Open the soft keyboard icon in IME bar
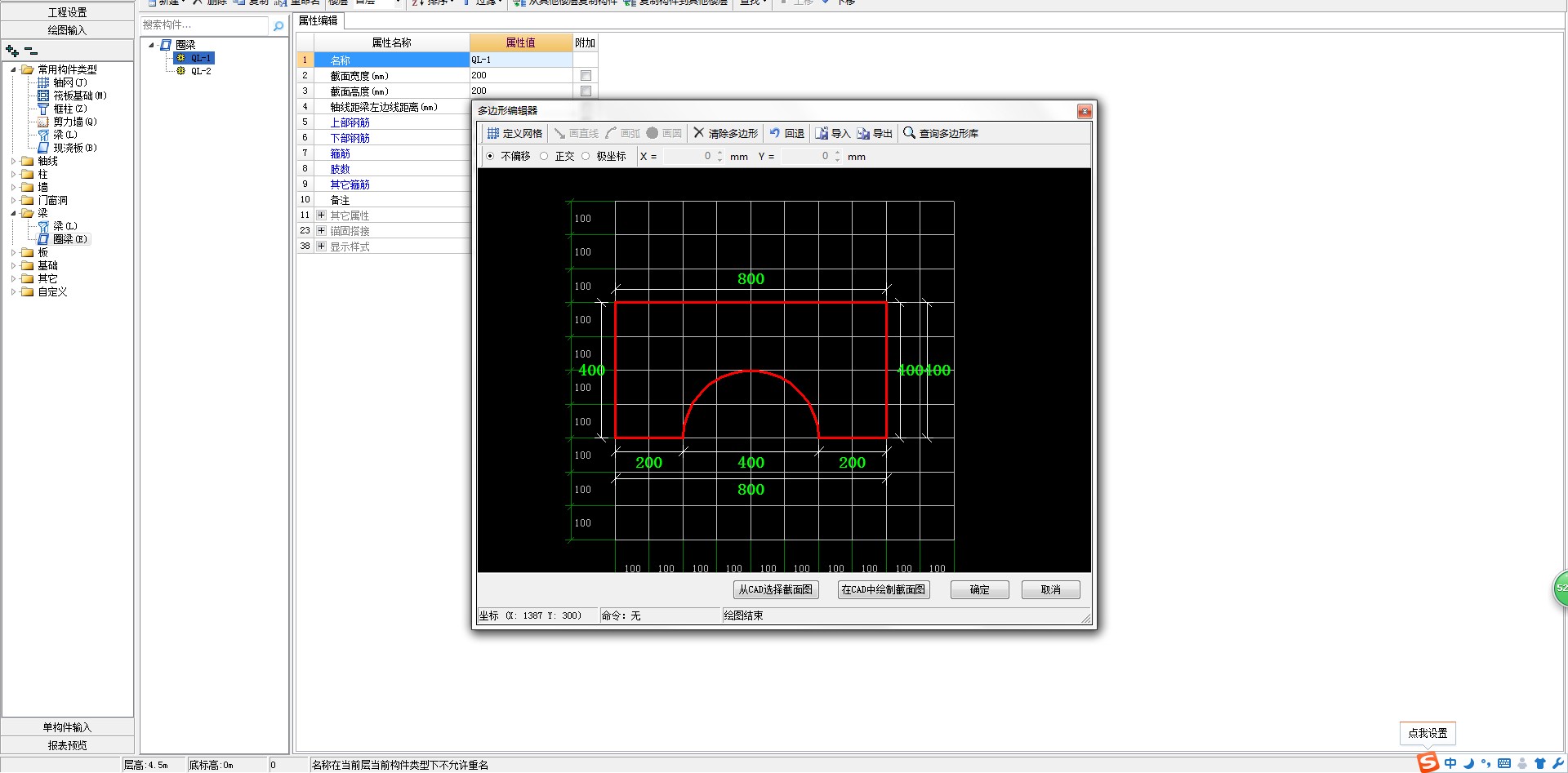 click(x=1504, y=764)
